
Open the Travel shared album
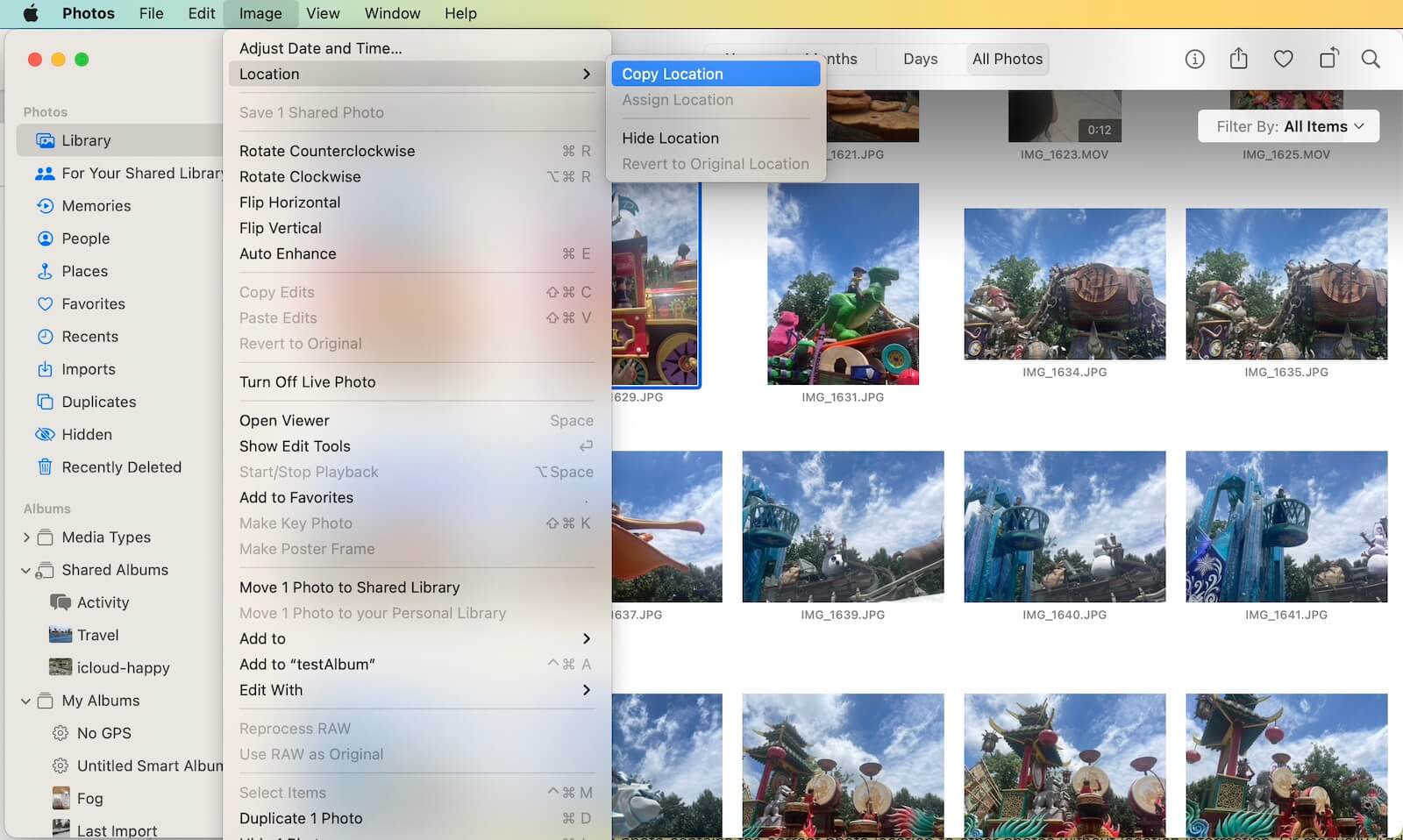[97, 635]
